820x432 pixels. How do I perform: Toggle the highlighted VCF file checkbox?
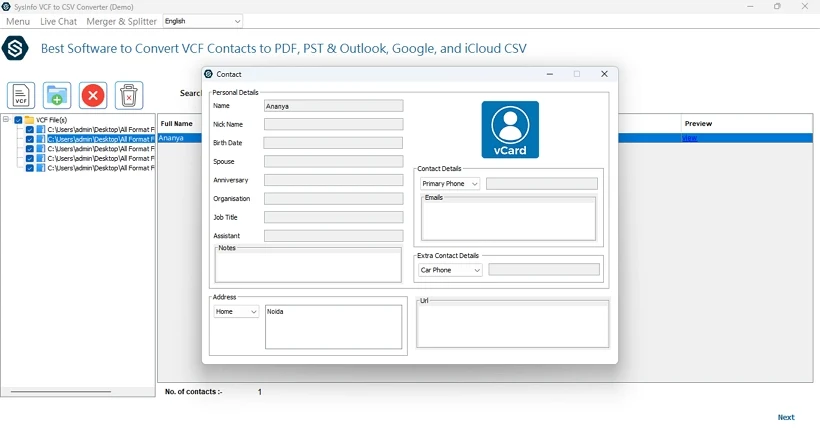[30, 139]
